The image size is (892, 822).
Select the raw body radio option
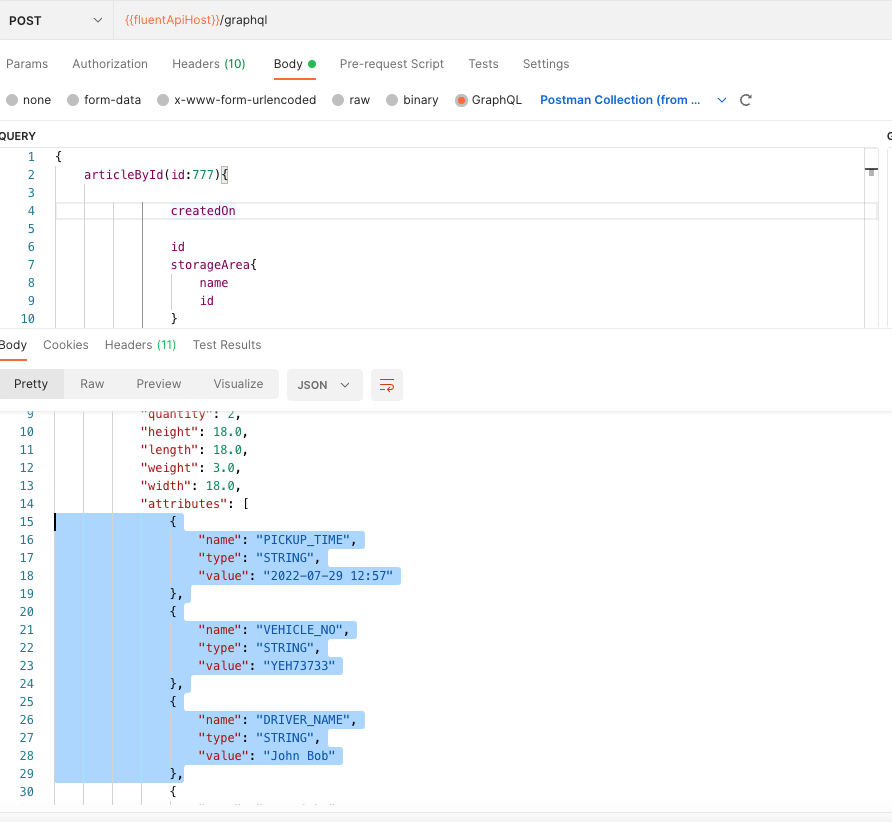339,100
